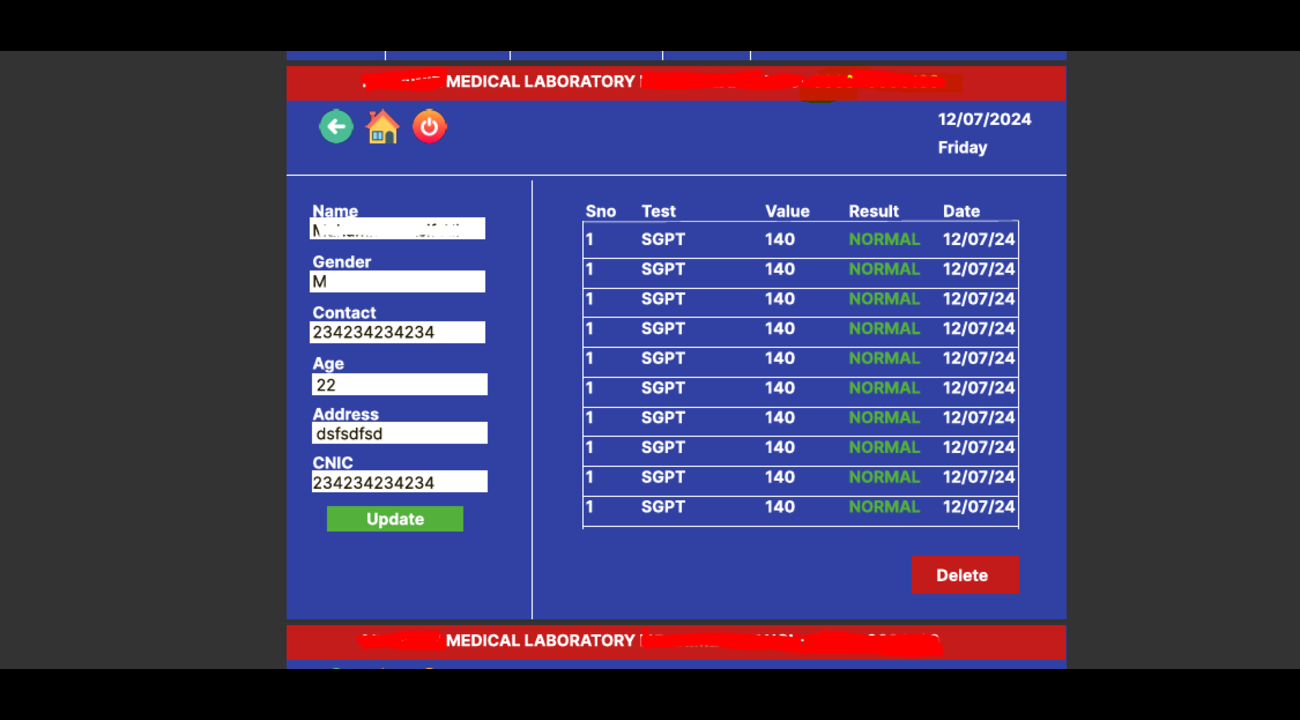This screenshot has height=720, width=1300.
Task: Select the Sno column header
Action: tap(601, 211)
